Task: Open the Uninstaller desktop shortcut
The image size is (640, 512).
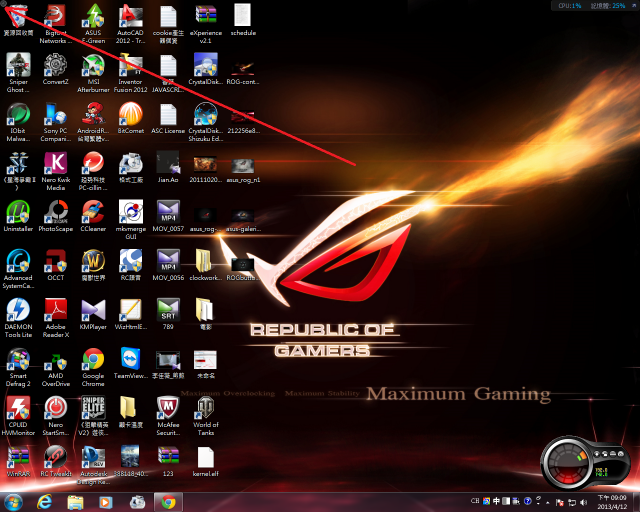Action: point(18,216)
